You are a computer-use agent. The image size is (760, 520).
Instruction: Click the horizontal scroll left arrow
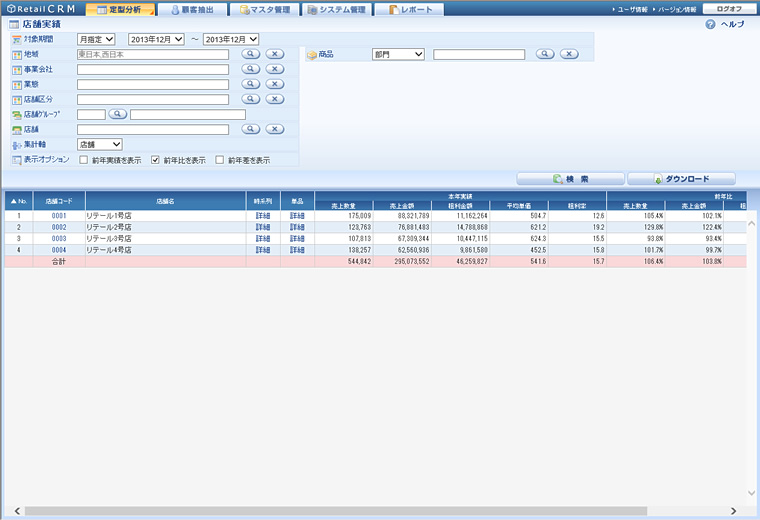click(x=17, y=511)
